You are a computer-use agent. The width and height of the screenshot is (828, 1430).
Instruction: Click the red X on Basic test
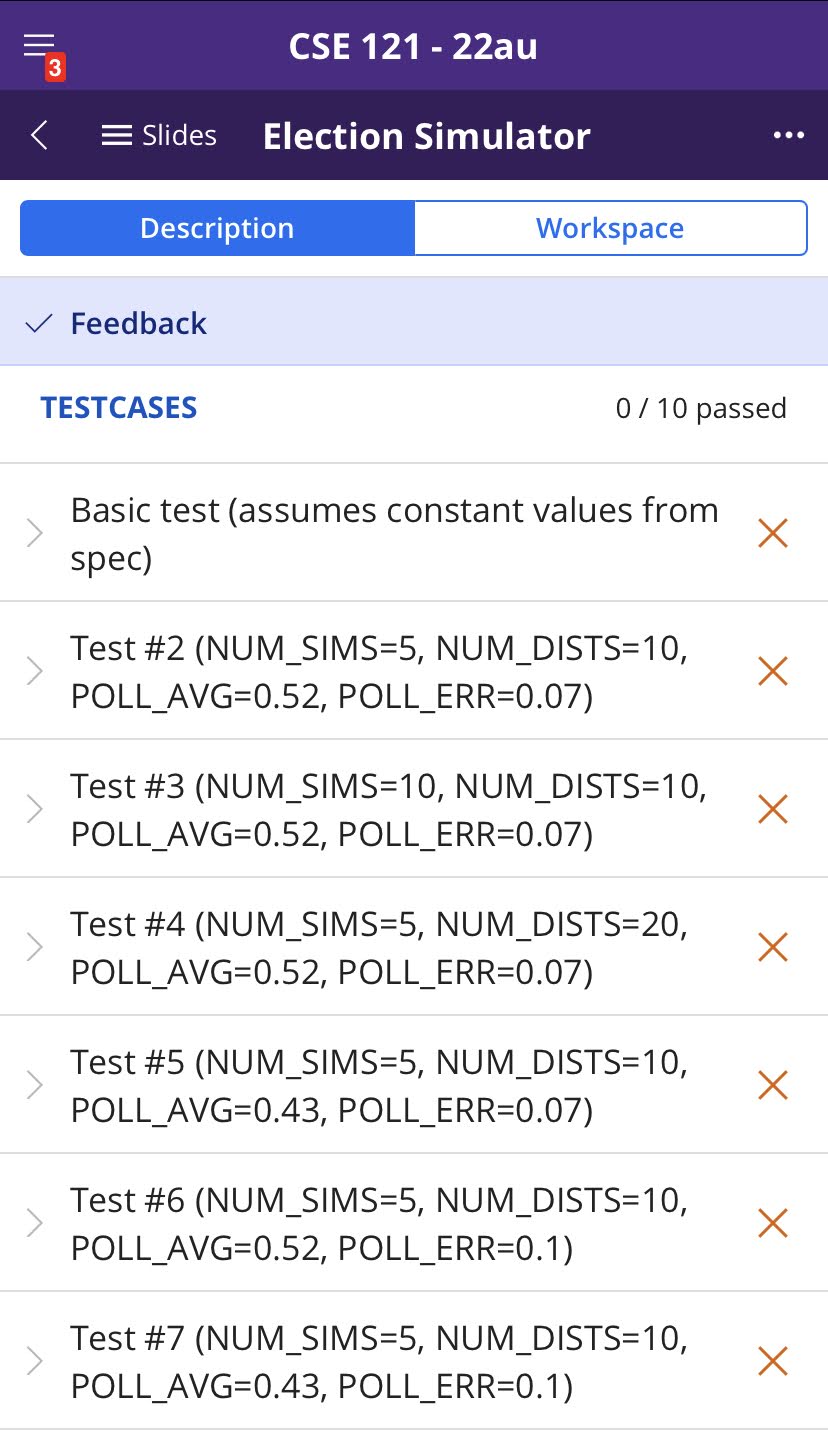[773, 533]
